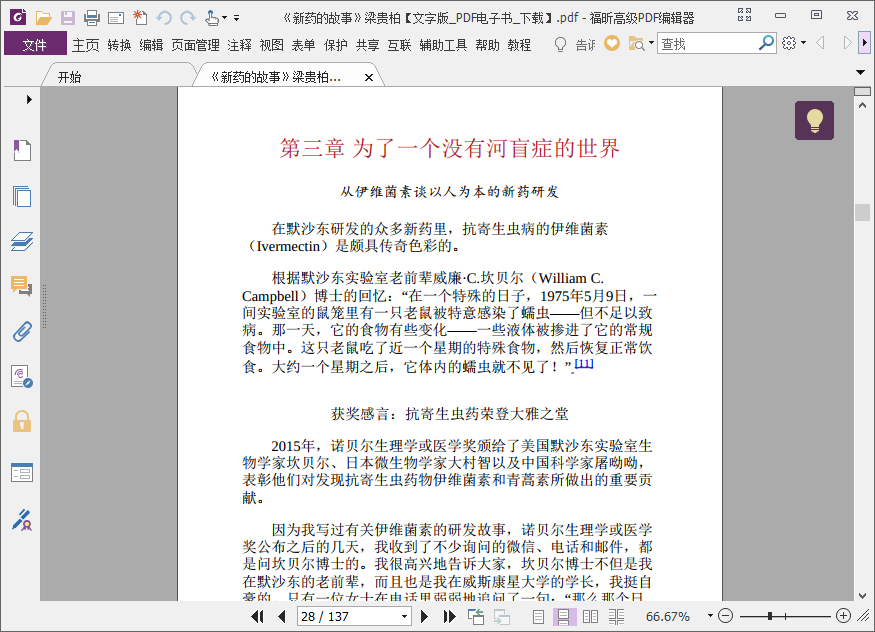Image resolution: width=875 pixels, height=632 pixels.
Task: Open the document tab list dropdown arrow
Action: (860, 73)
